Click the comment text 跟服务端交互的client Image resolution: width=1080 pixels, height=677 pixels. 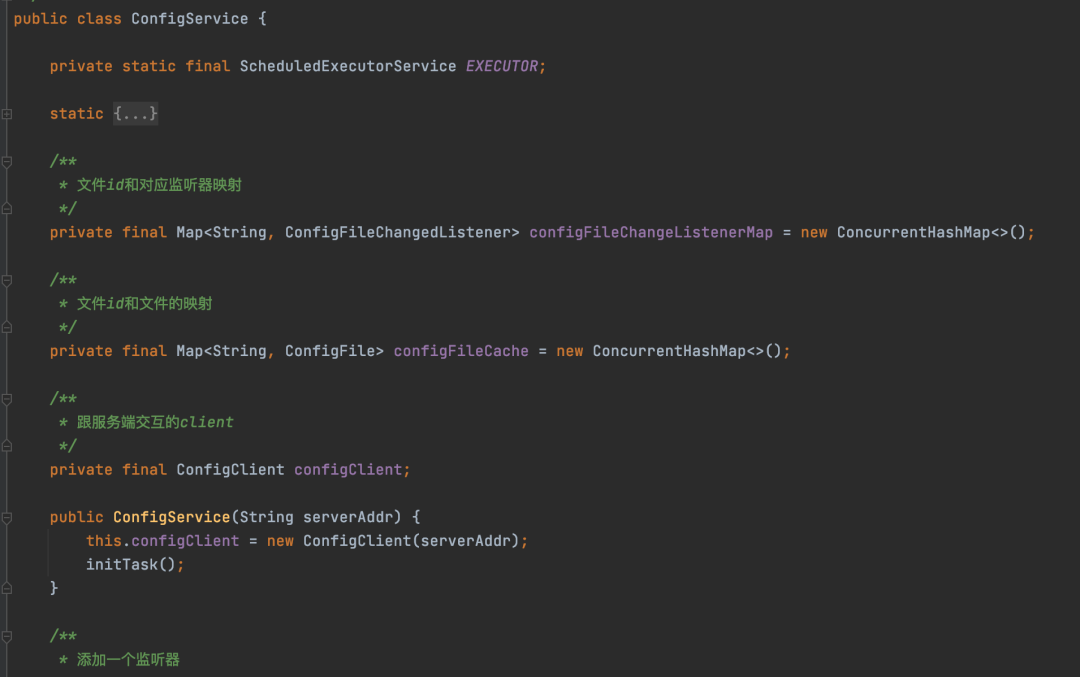(x=155, y=422)
